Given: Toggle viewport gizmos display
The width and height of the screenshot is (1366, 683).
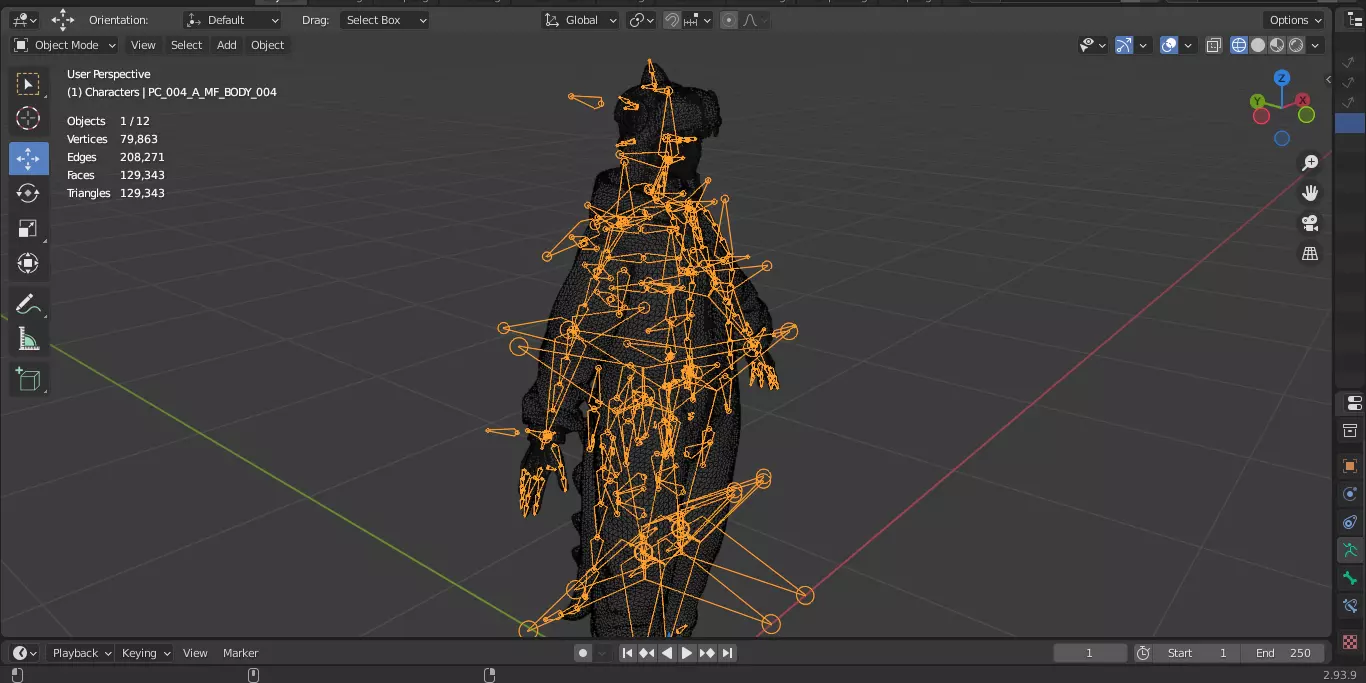Looking at the screenshot, I should pos(1124,45).
